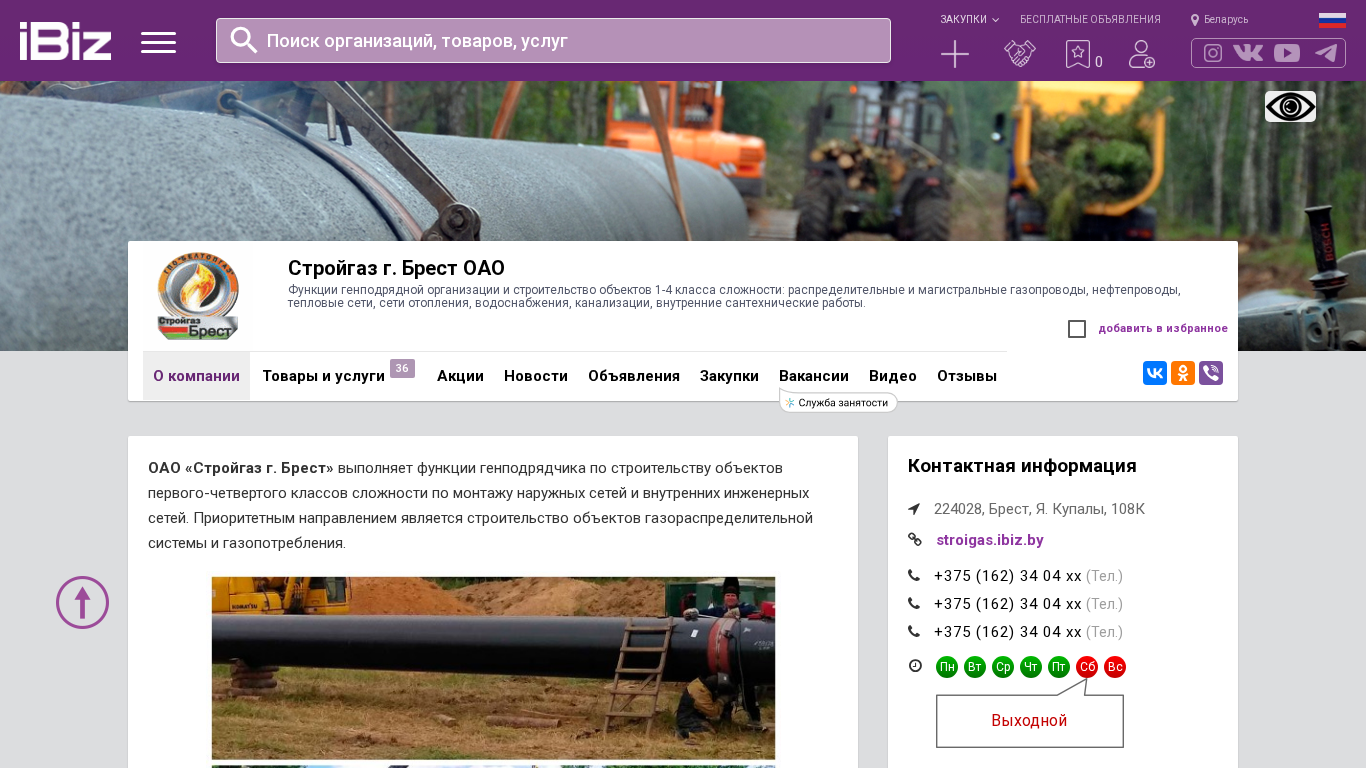Screen dimensions: 1366x768
Task: Click the handshake icon in header
Action: [x=1019, y=54]
